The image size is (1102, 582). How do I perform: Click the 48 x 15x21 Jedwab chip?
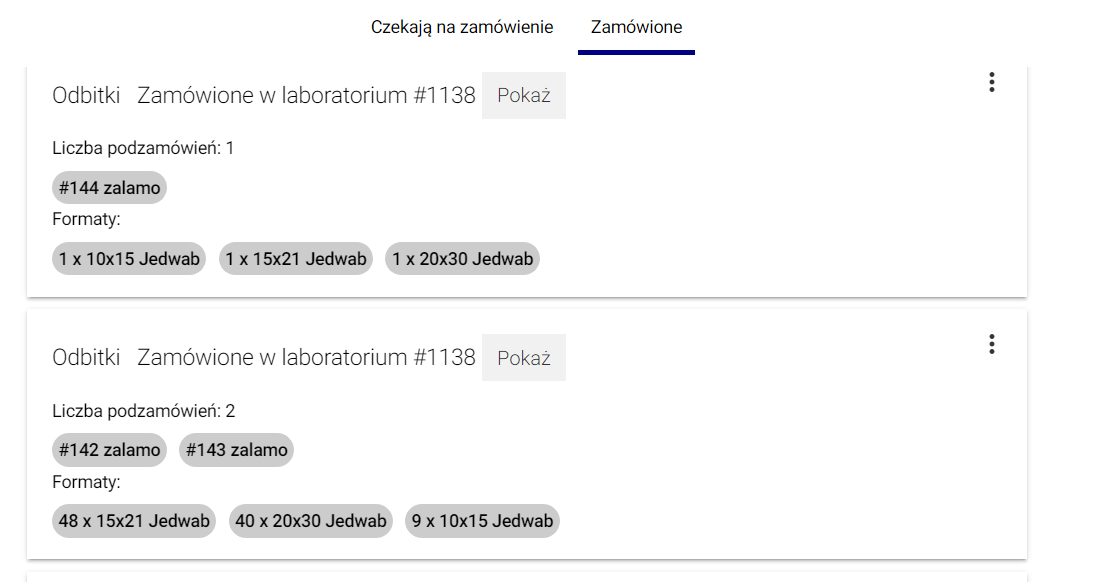[134, 521]
